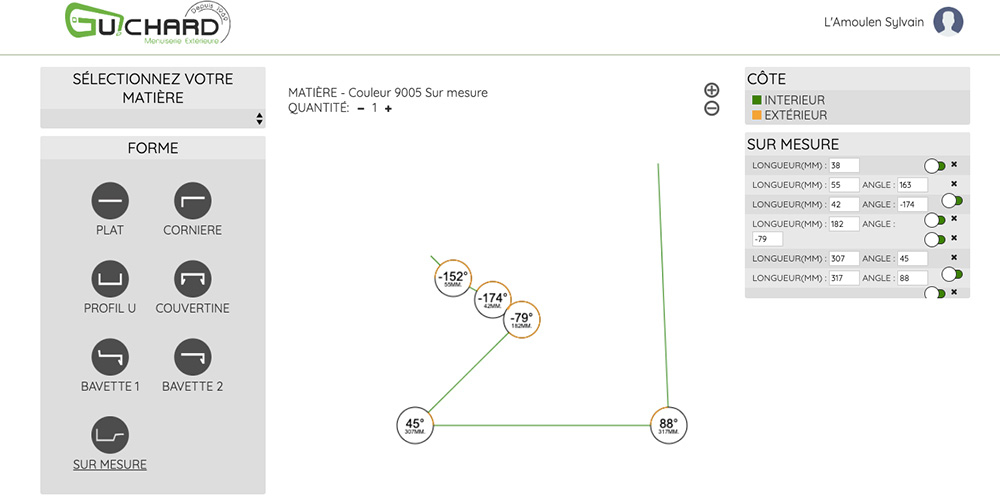Toggle the switch beside the 88 angle field
Viewport: 1000px width, 500px height.
coord(951,274)
